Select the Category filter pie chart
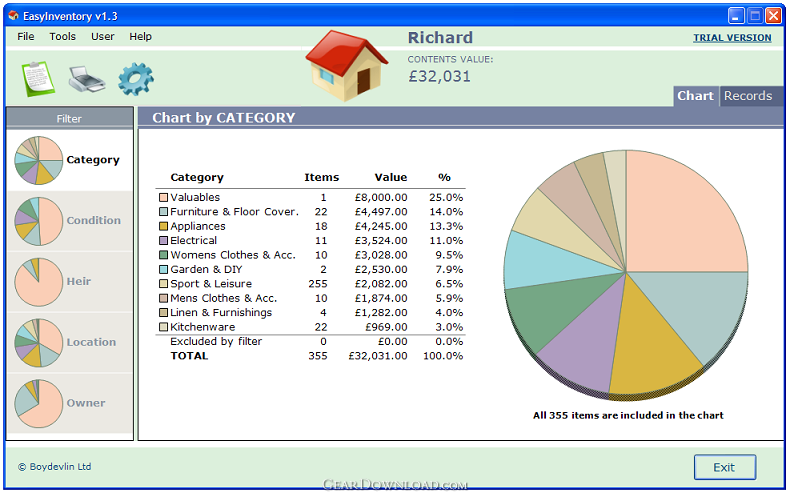Viewport: 790px width, 493px height. coord(39,160)
